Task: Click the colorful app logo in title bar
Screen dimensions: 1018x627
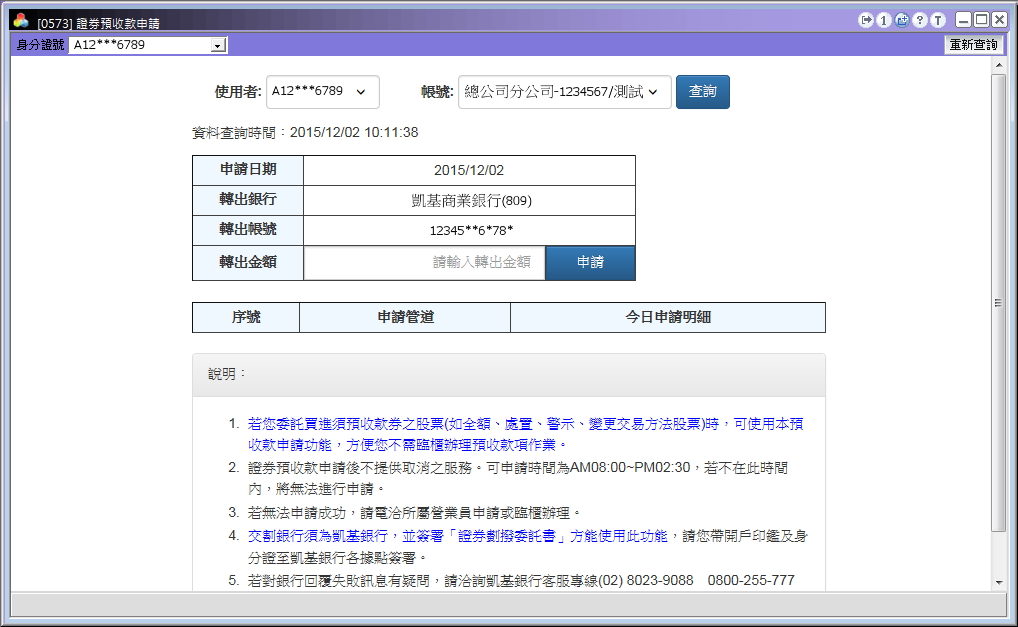Action: pos(21,21)
